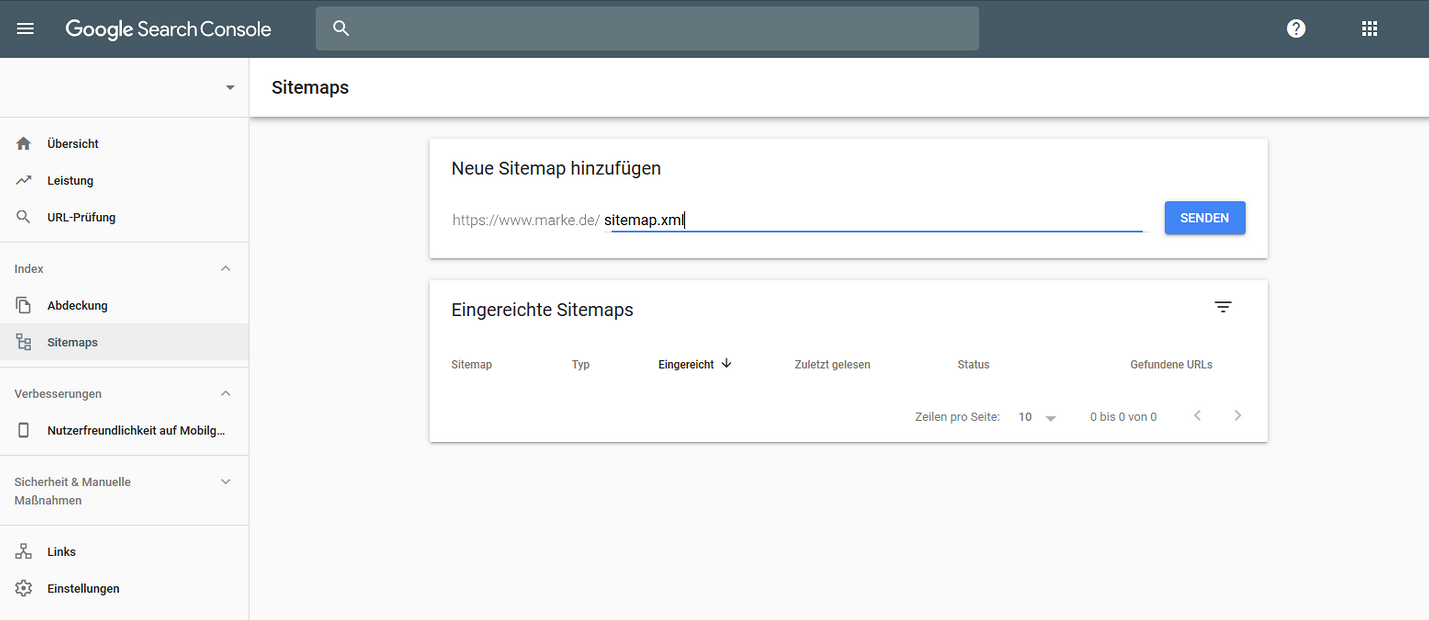Viewport: 1429px width, 620px height.
Task: Click the sitemap URL input field
Action: [x=872, y=220]
